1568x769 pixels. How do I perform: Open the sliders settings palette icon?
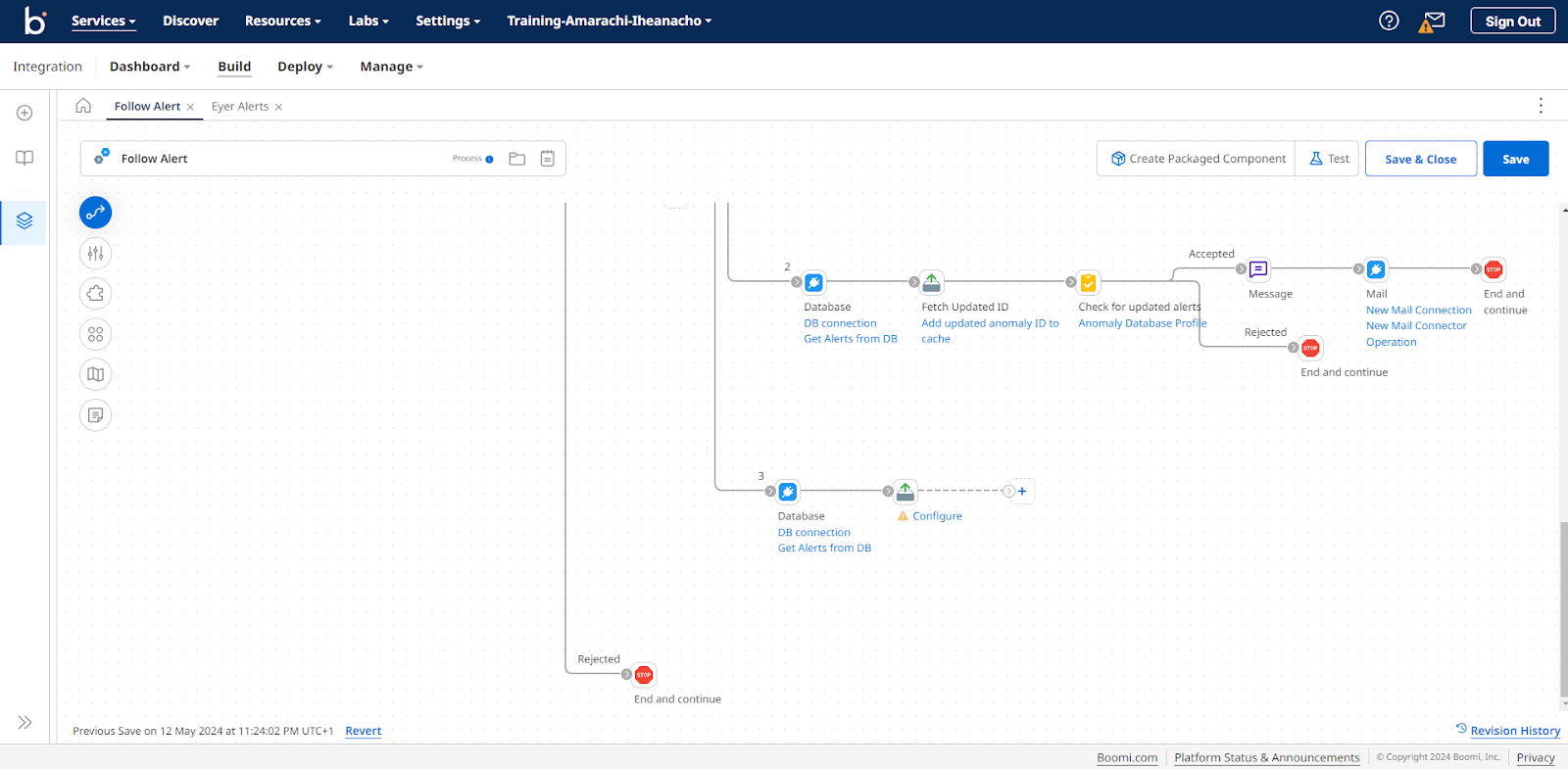click(95, 254)
